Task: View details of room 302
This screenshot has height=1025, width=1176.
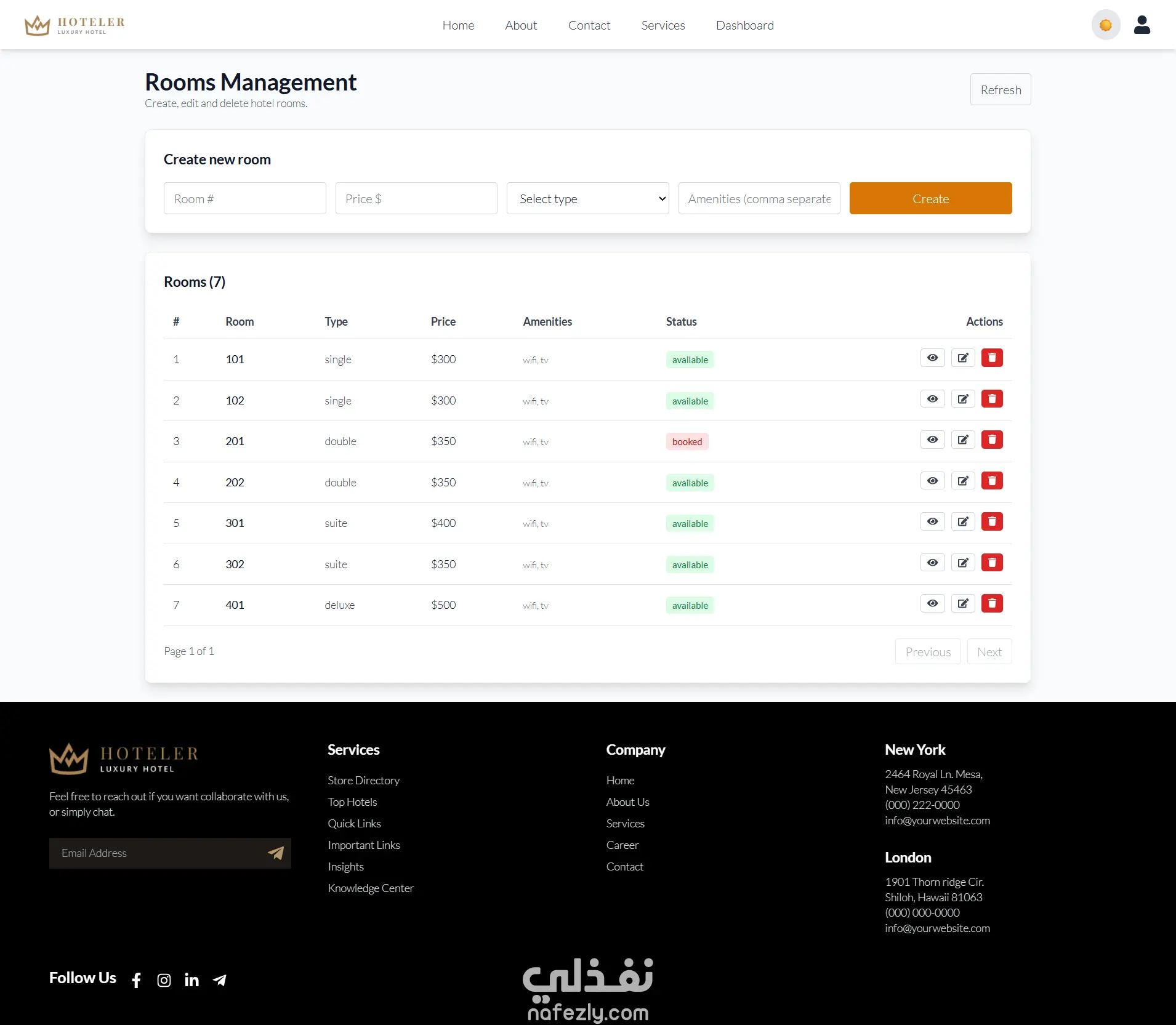Action: [x=932, y=563]
